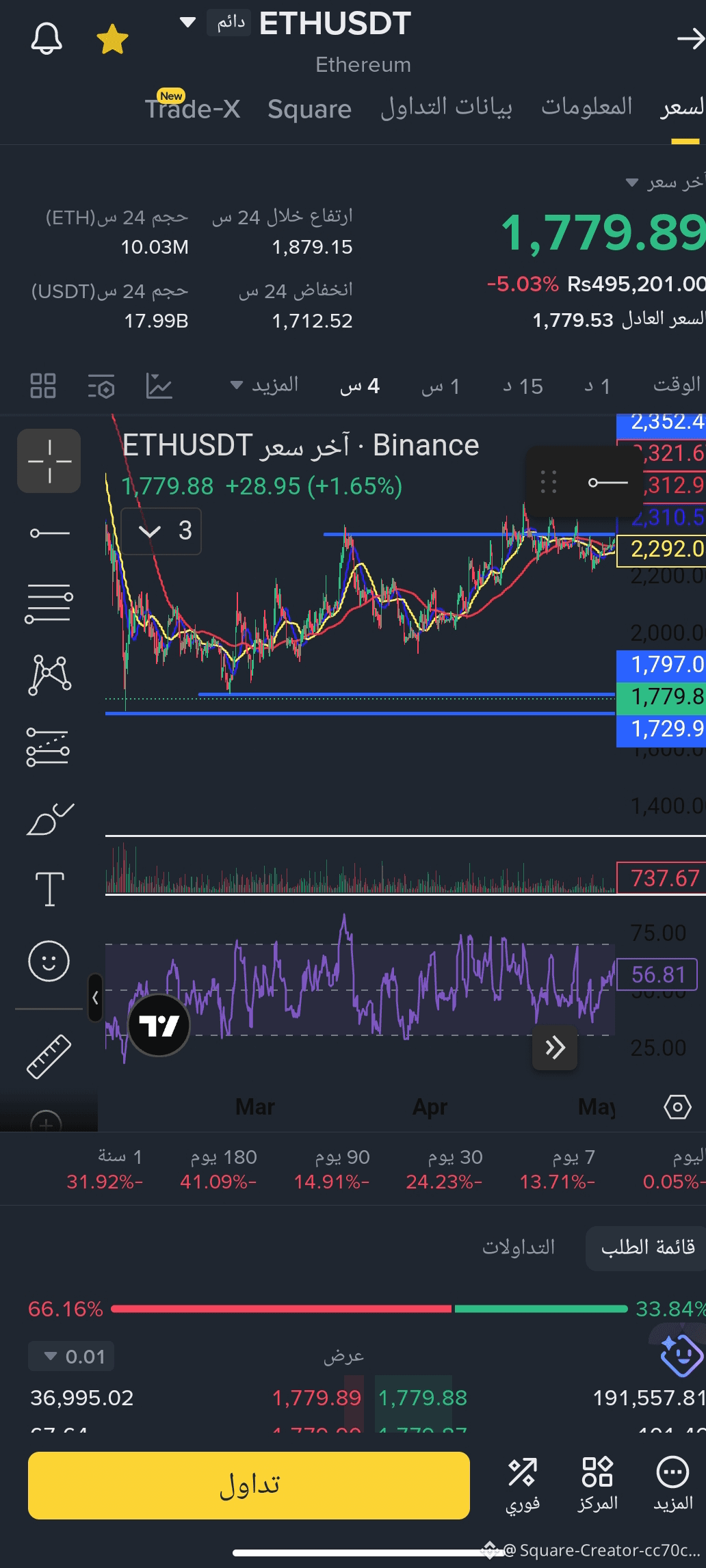This screenshot has height=1568, width=706.
Task: Select the 1 د timeframe
Action: coord(597,387)
